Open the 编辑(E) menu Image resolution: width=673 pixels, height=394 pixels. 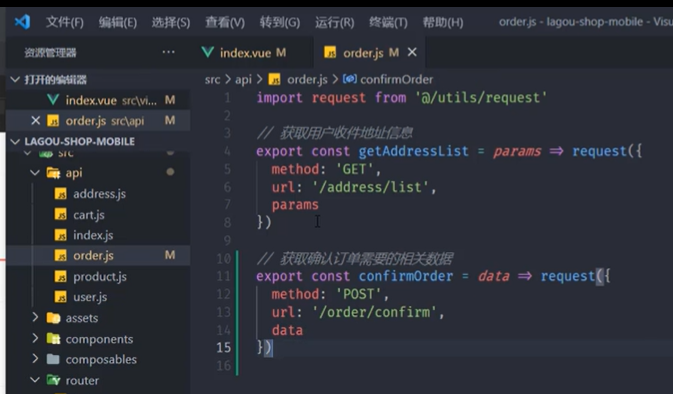[118, 22]
